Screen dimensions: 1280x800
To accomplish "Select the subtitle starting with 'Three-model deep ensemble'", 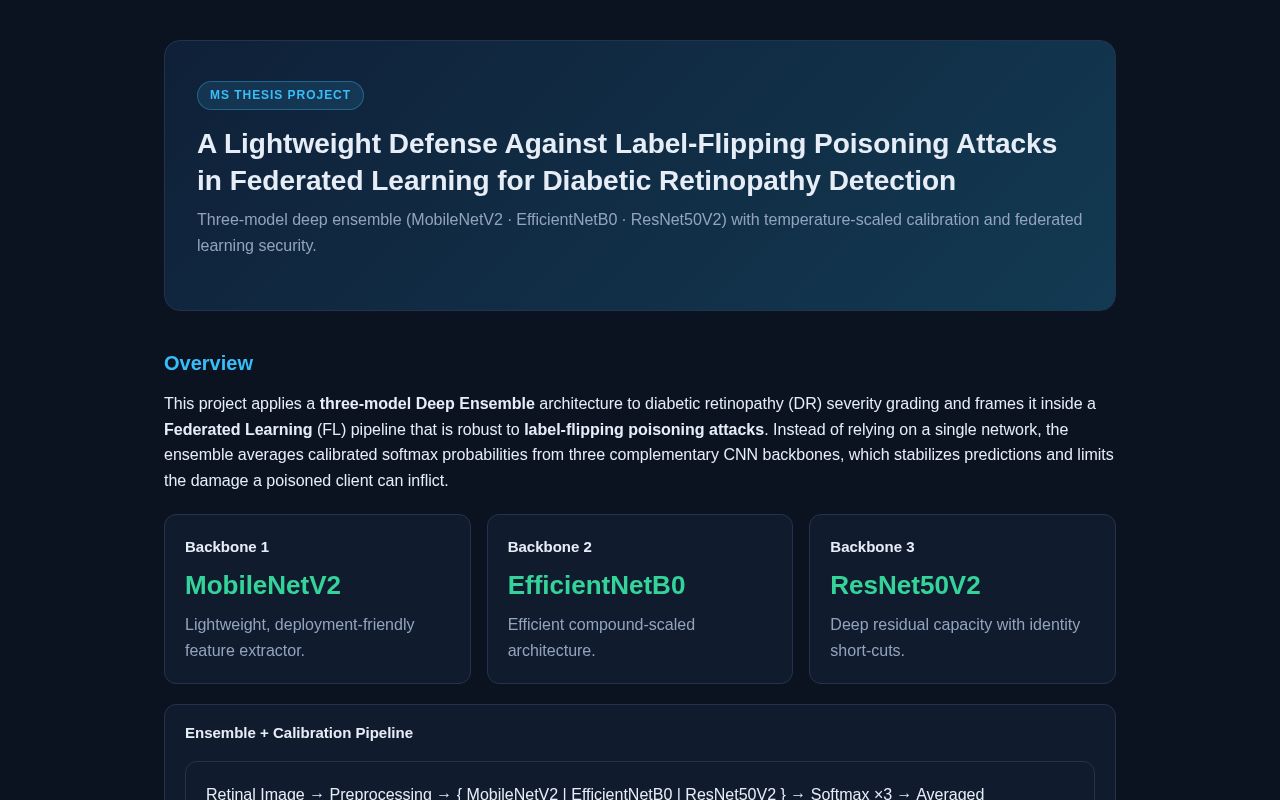I will [x=640, y=232].
